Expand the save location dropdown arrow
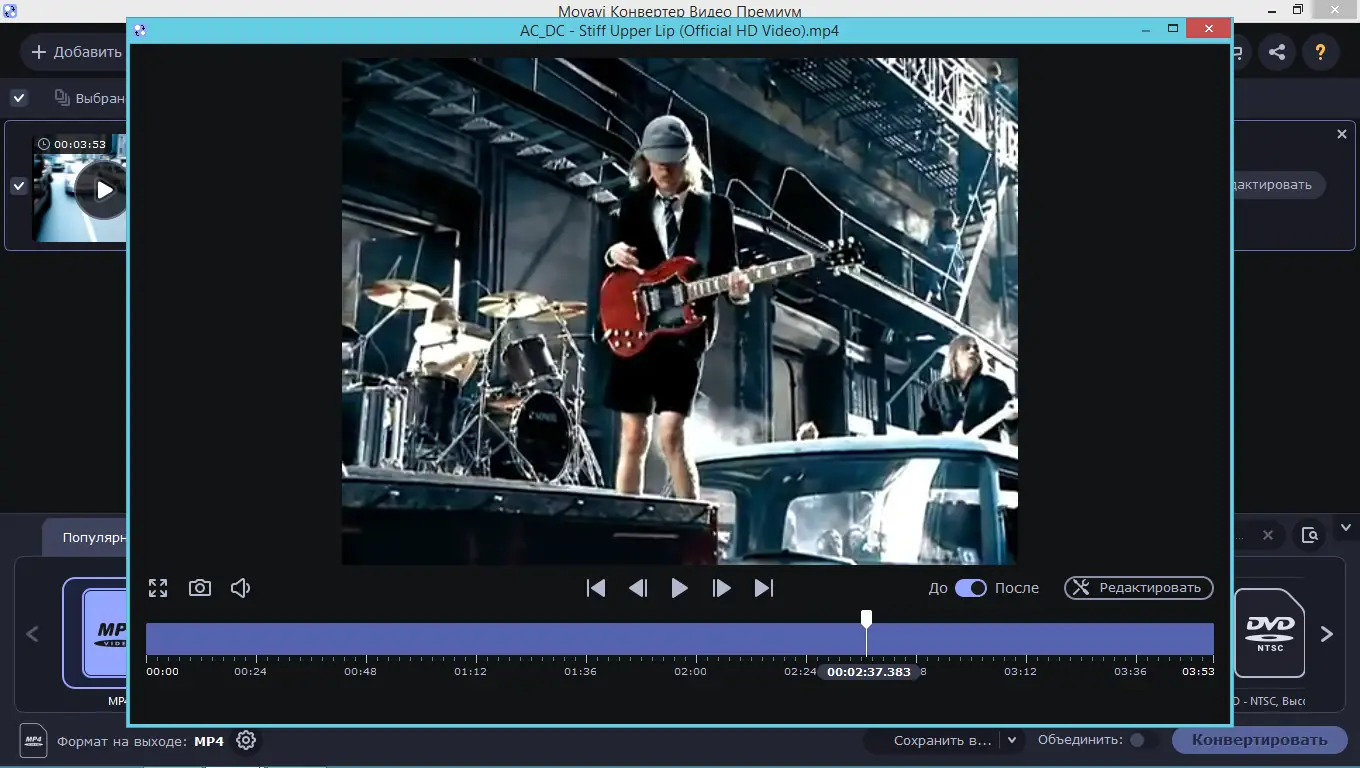This screenshot has width=1360, height=768. click(1012, 740)
